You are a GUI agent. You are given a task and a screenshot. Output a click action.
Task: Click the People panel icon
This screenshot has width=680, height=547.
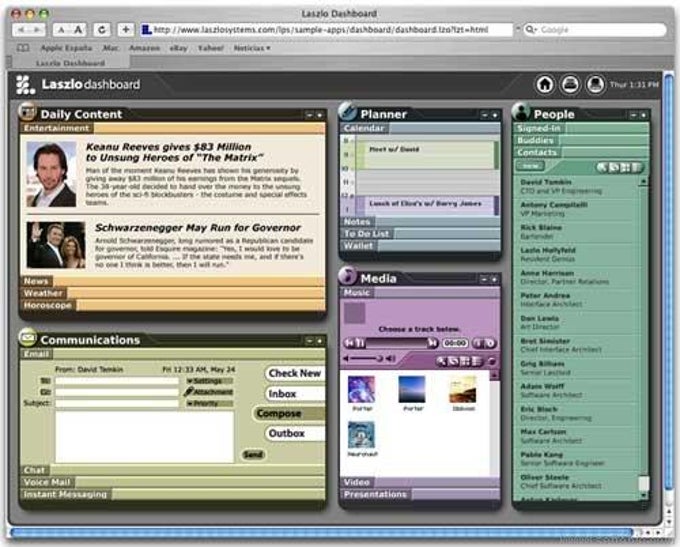[x=520, y=111]
